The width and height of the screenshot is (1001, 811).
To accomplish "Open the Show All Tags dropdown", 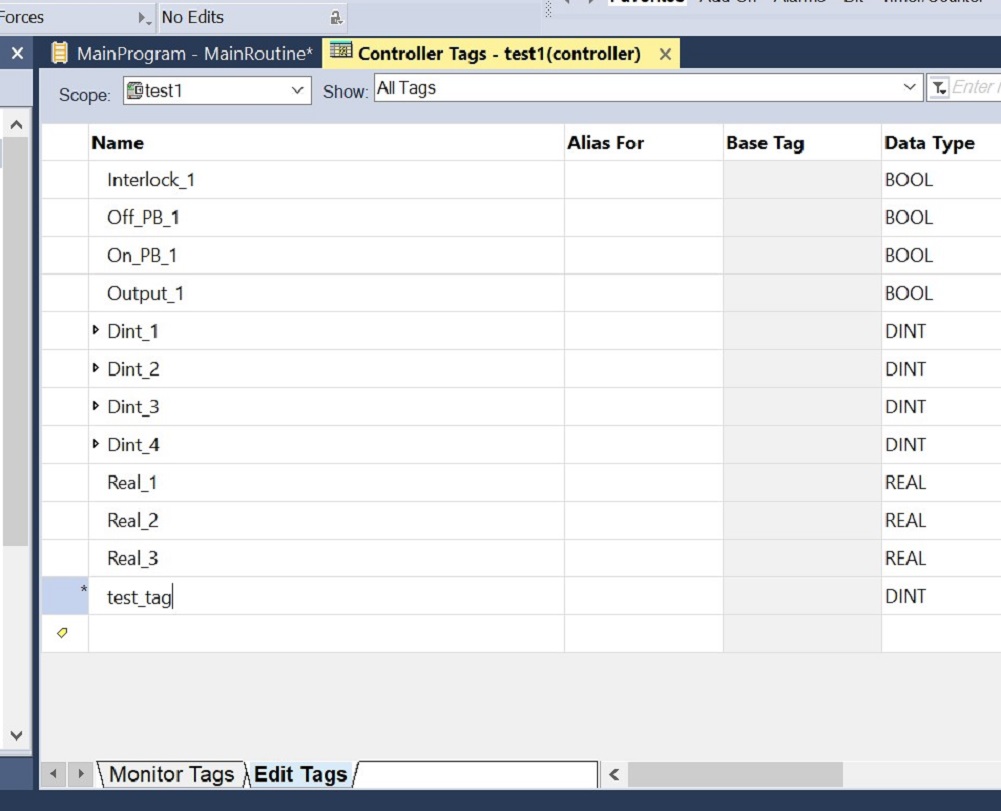I will pyautogui.click(x=911, y=87).
